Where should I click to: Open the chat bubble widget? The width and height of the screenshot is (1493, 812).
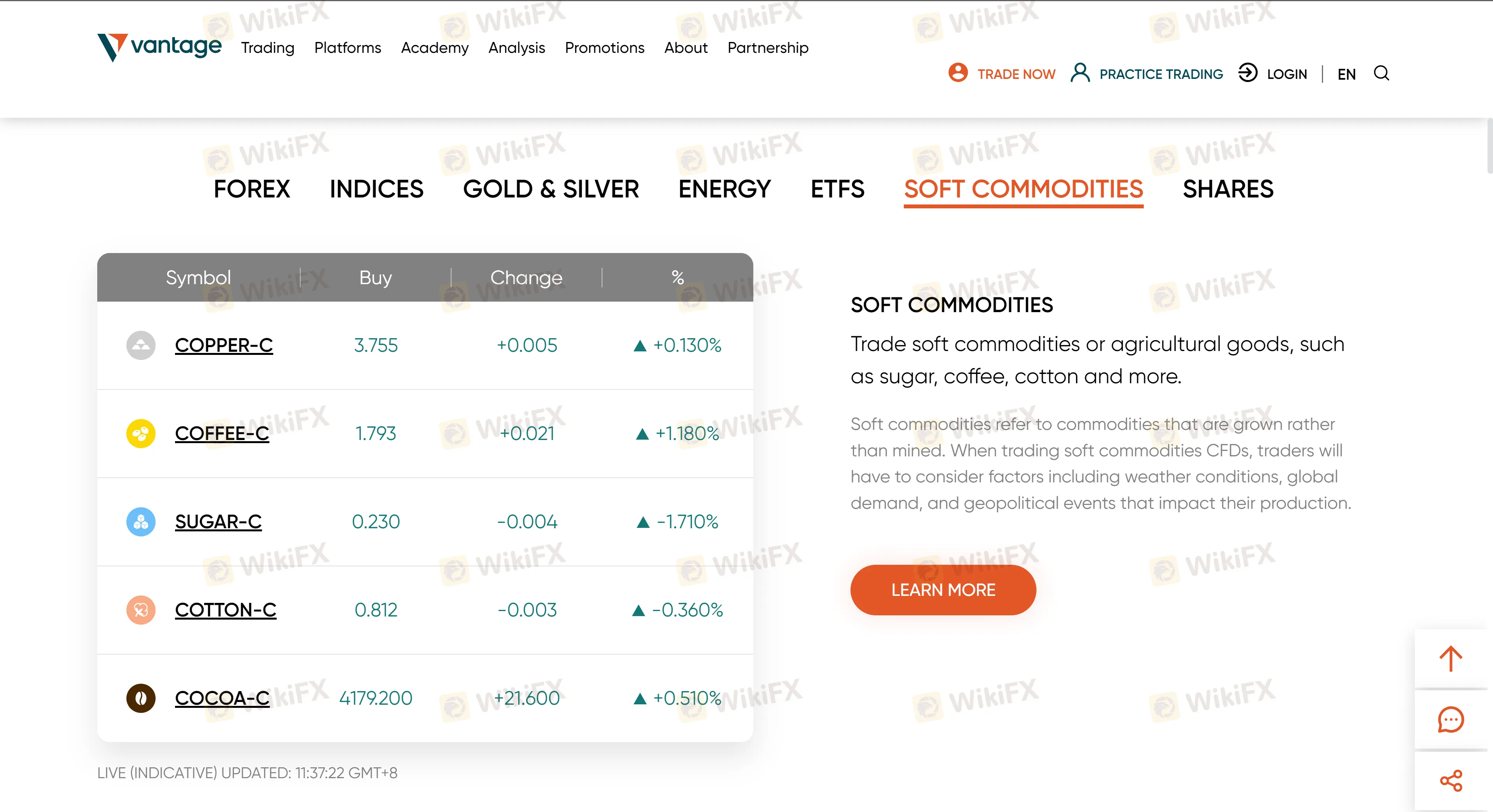click(1451, 720)
